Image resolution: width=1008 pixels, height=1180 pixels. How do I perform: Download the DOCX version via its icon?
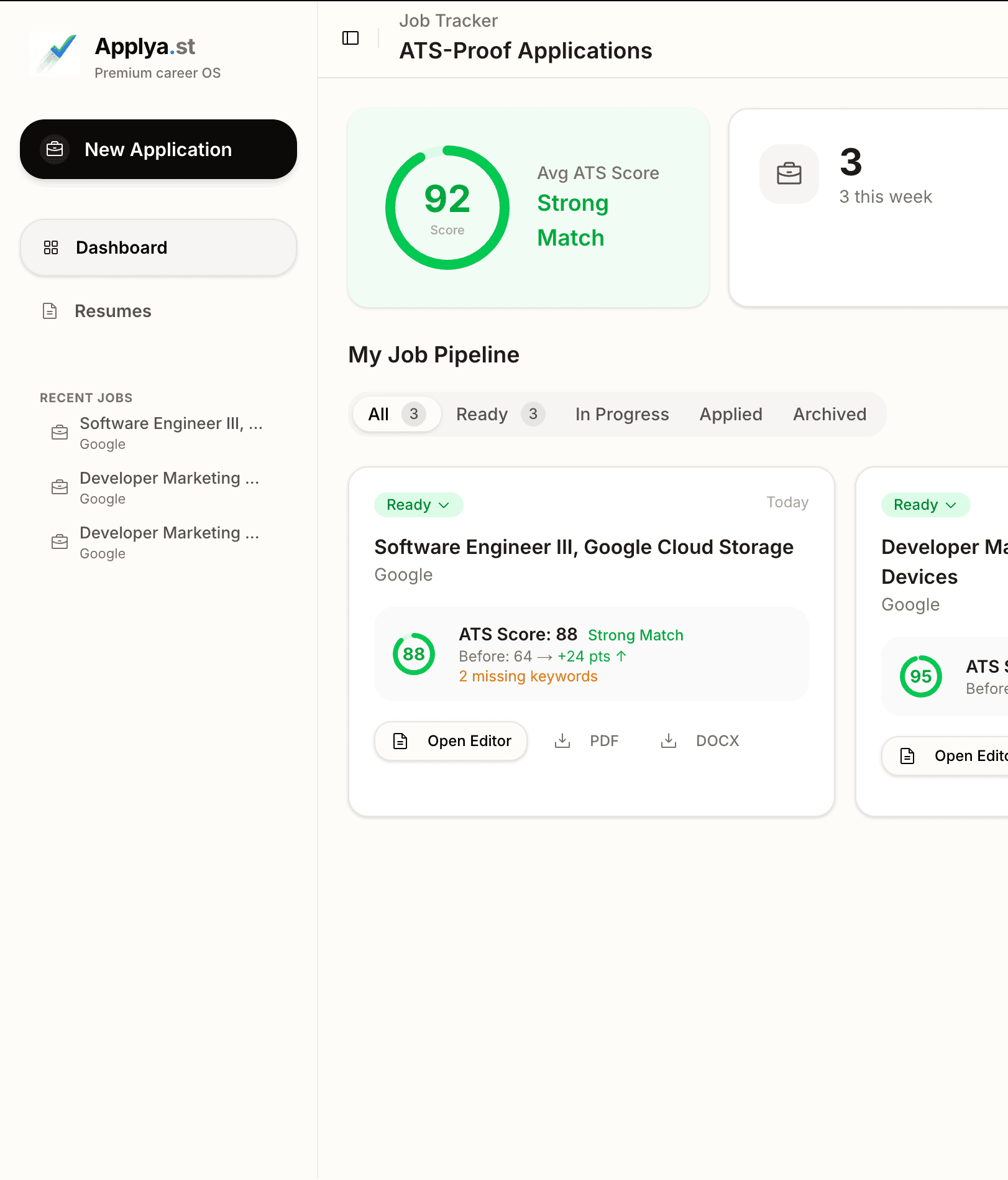pos(668,740)
